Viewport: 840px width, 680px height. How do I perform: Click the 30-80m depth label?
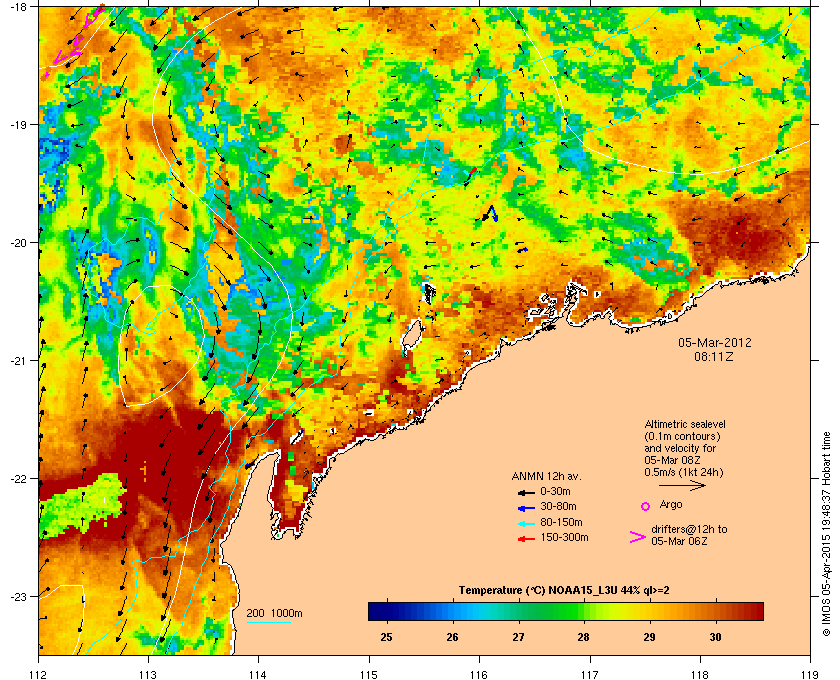[x=558, y=506]
